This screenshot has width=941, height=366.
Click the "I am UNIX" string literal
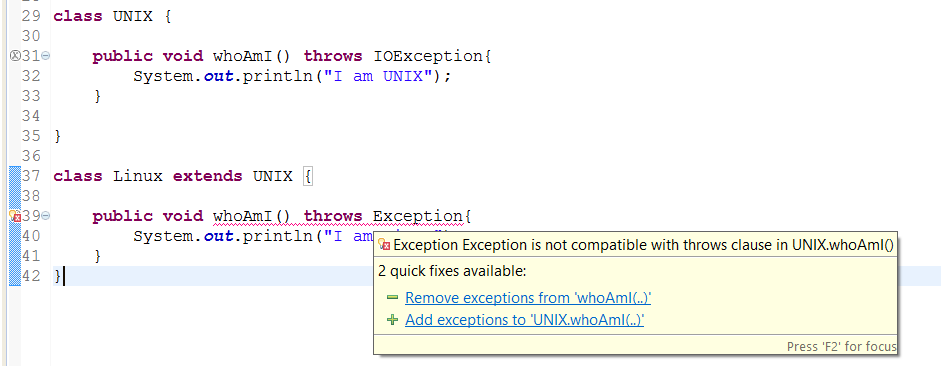click(378, 76)
